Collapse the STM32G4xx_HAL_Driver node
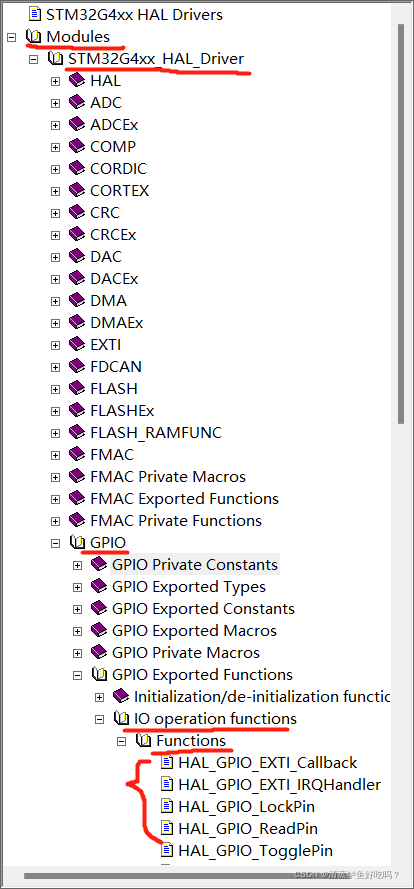This screenshot has height=889, width=414. (x=33, y=59)
